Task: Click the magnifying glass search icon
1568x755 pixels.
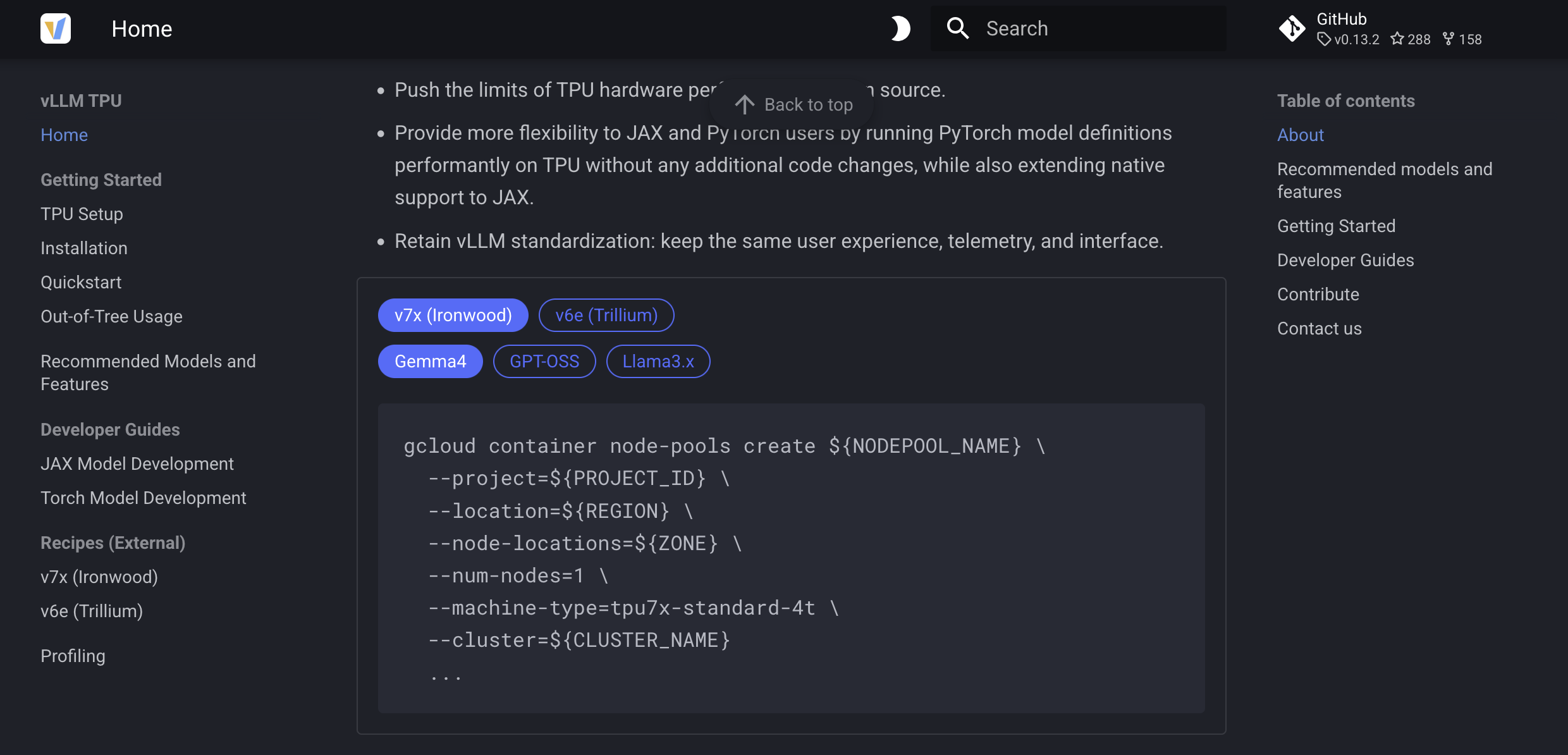Action: pyautogui.click(x=957, y=28)
